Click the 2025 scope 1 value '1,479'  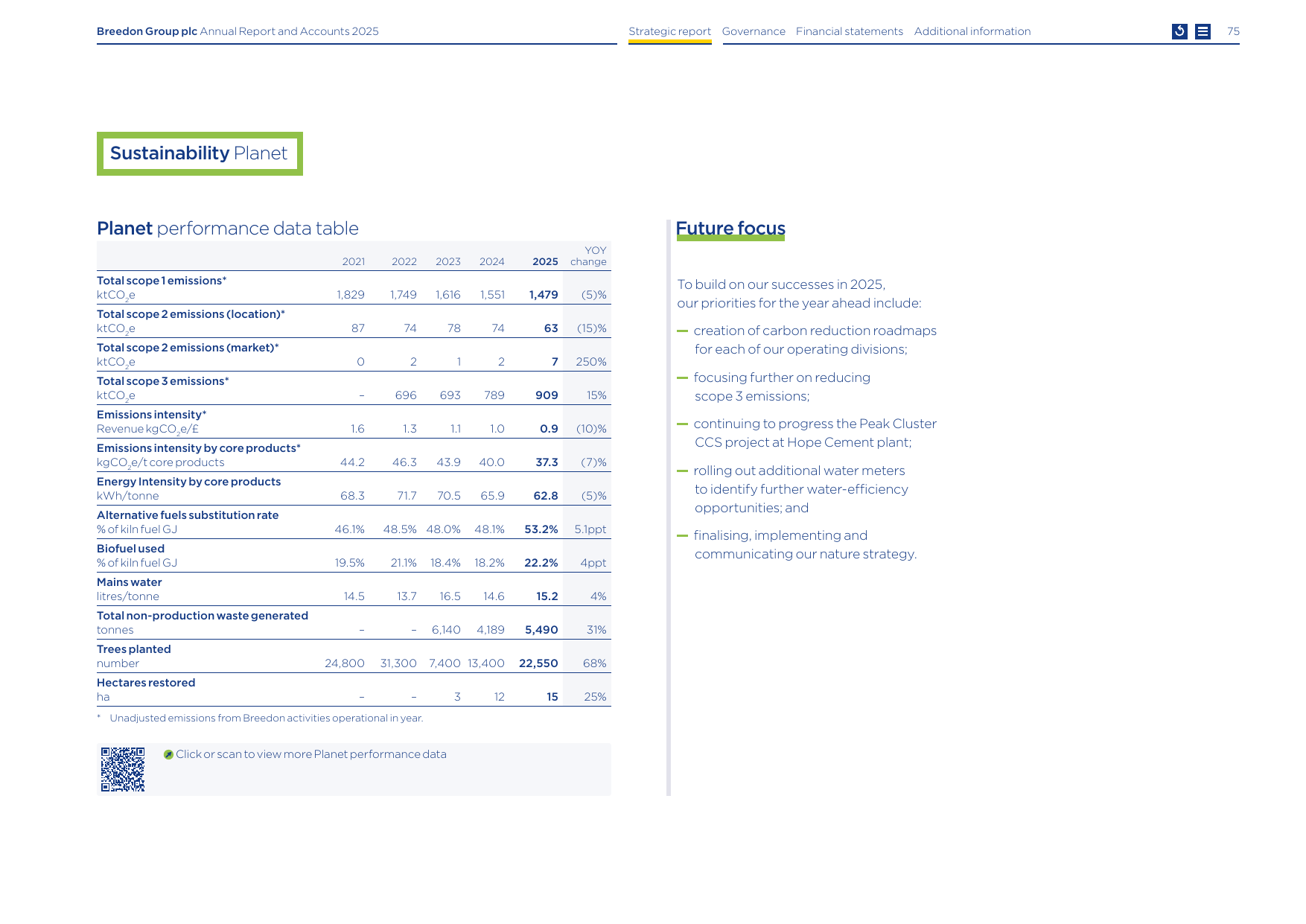(x=544, y=295)
